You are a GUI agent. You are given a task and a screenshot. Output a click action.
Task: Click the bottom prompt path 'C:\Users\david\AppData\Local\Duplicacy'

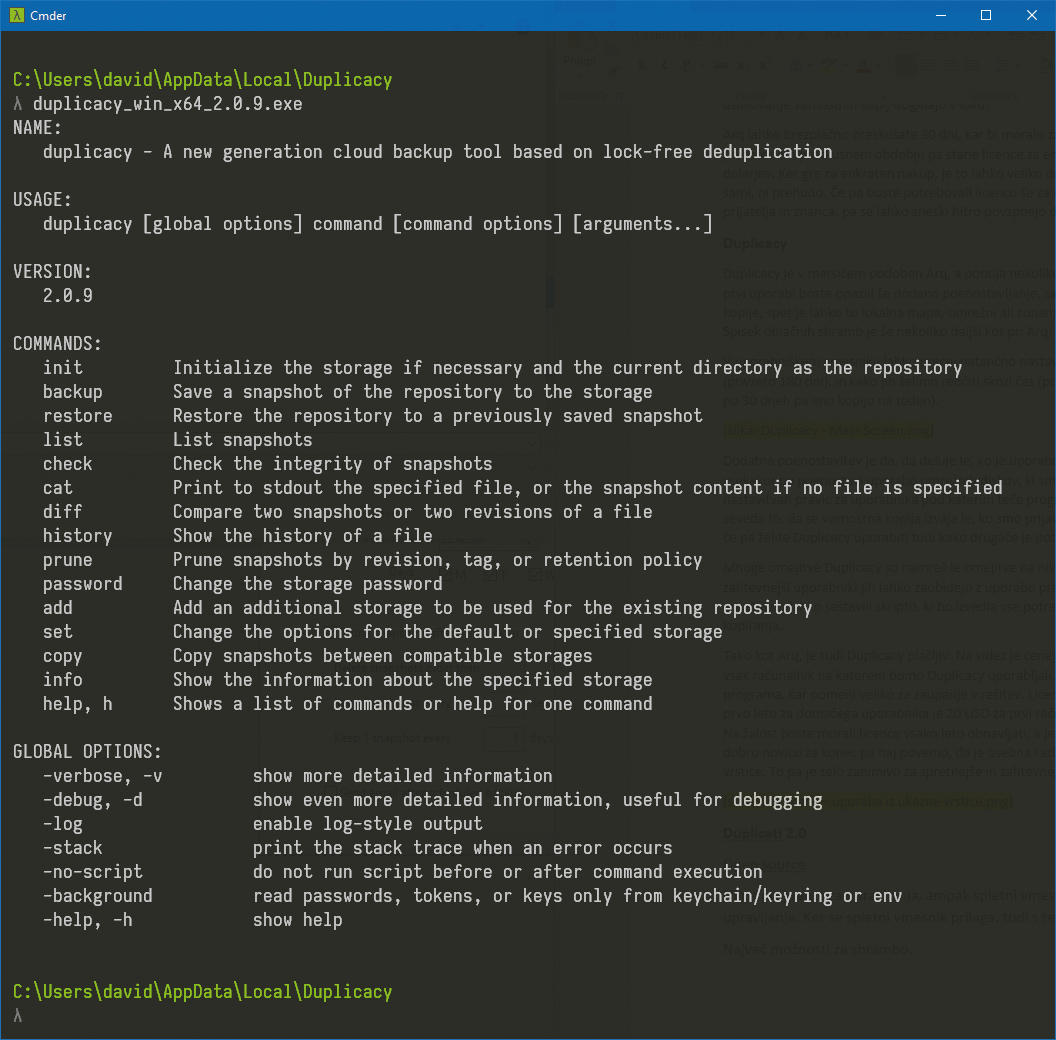pyautogui.click(x=203, y=992)
